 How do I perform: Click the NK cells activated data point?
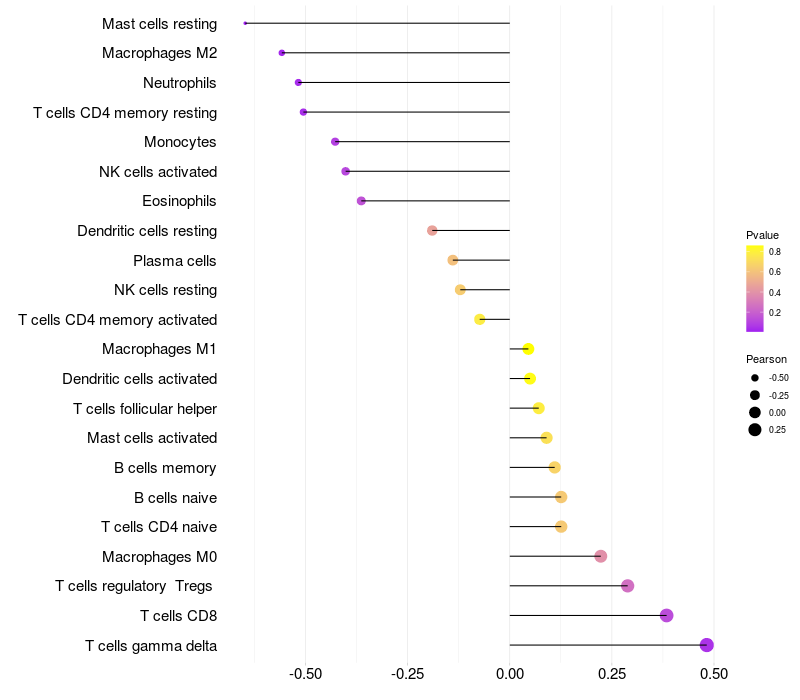click(x=345, y=171)
